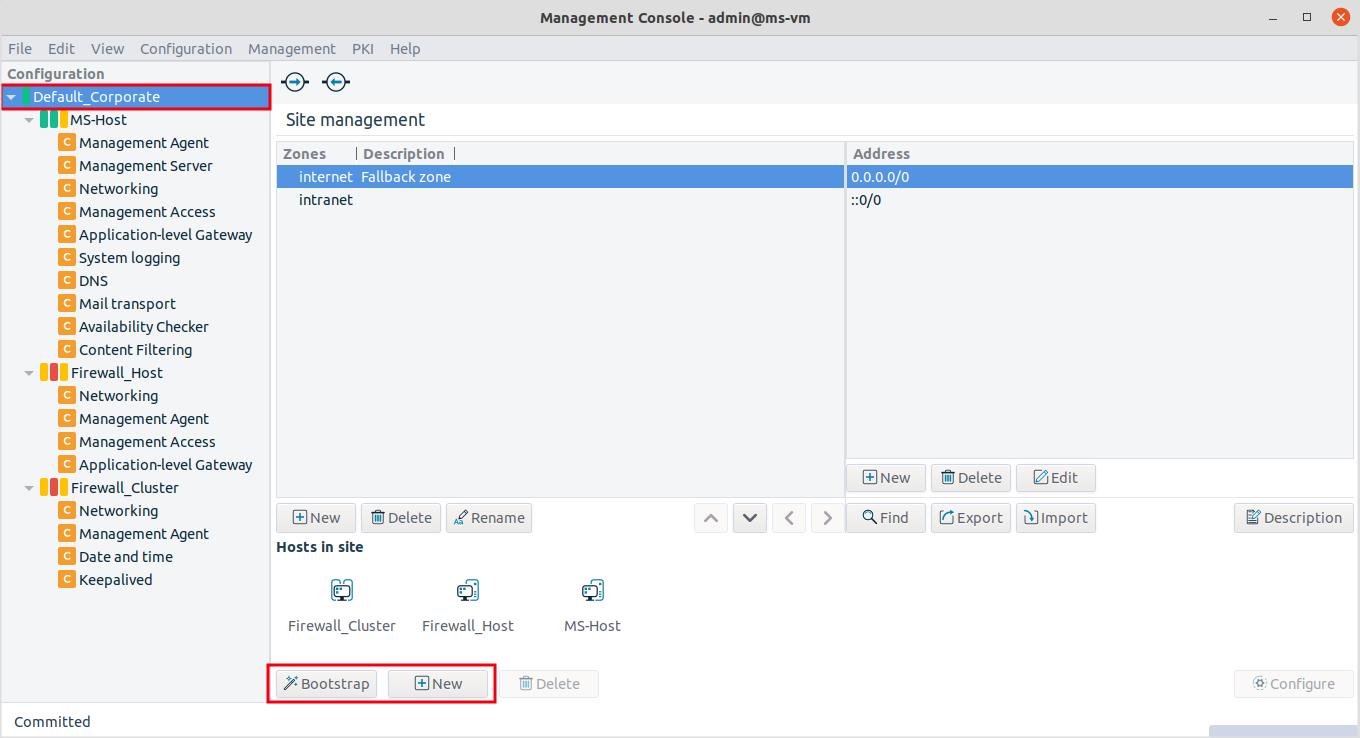This screenshot has height=738, width=1360.
Task: Select Management Access under Firewall_Host
Action: pyautogui.click(x=147, y=442)
